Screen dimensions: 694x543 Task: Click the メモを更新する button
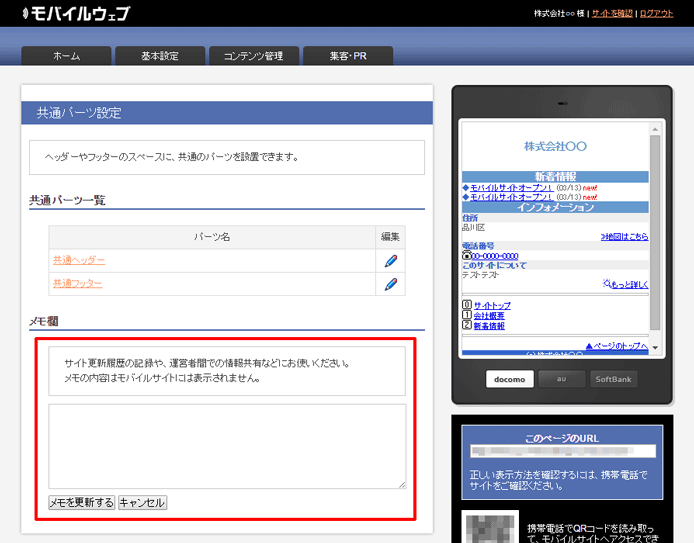pyautogui.click(x=82, y=503)
